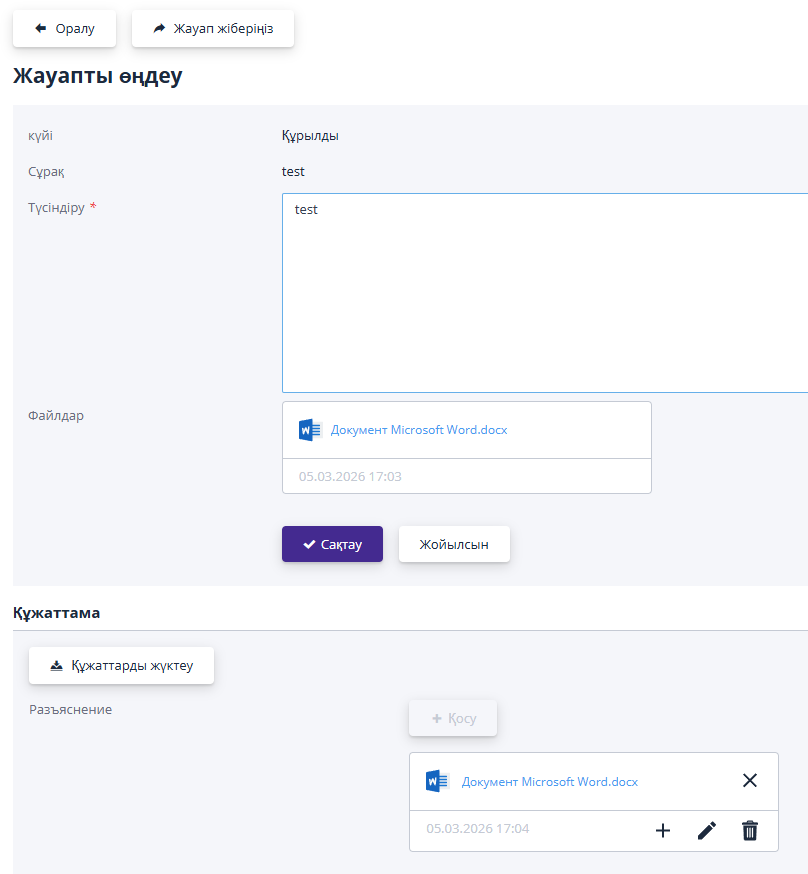Click the Оралу back button
808x874 pixels.
64,29
